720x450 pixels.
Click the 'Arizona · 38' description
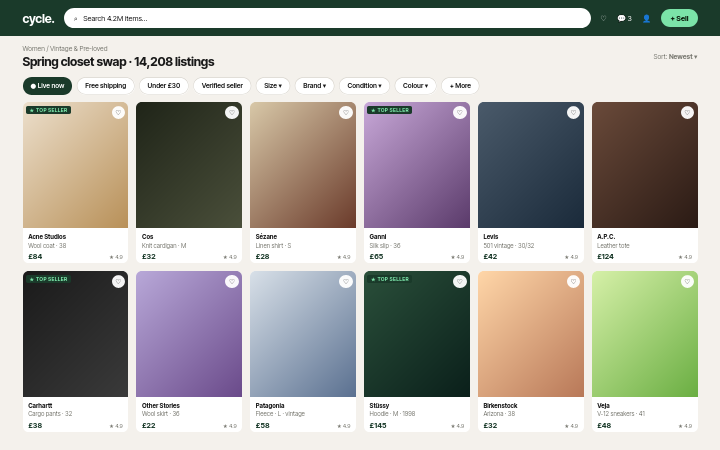pos(499,414)
